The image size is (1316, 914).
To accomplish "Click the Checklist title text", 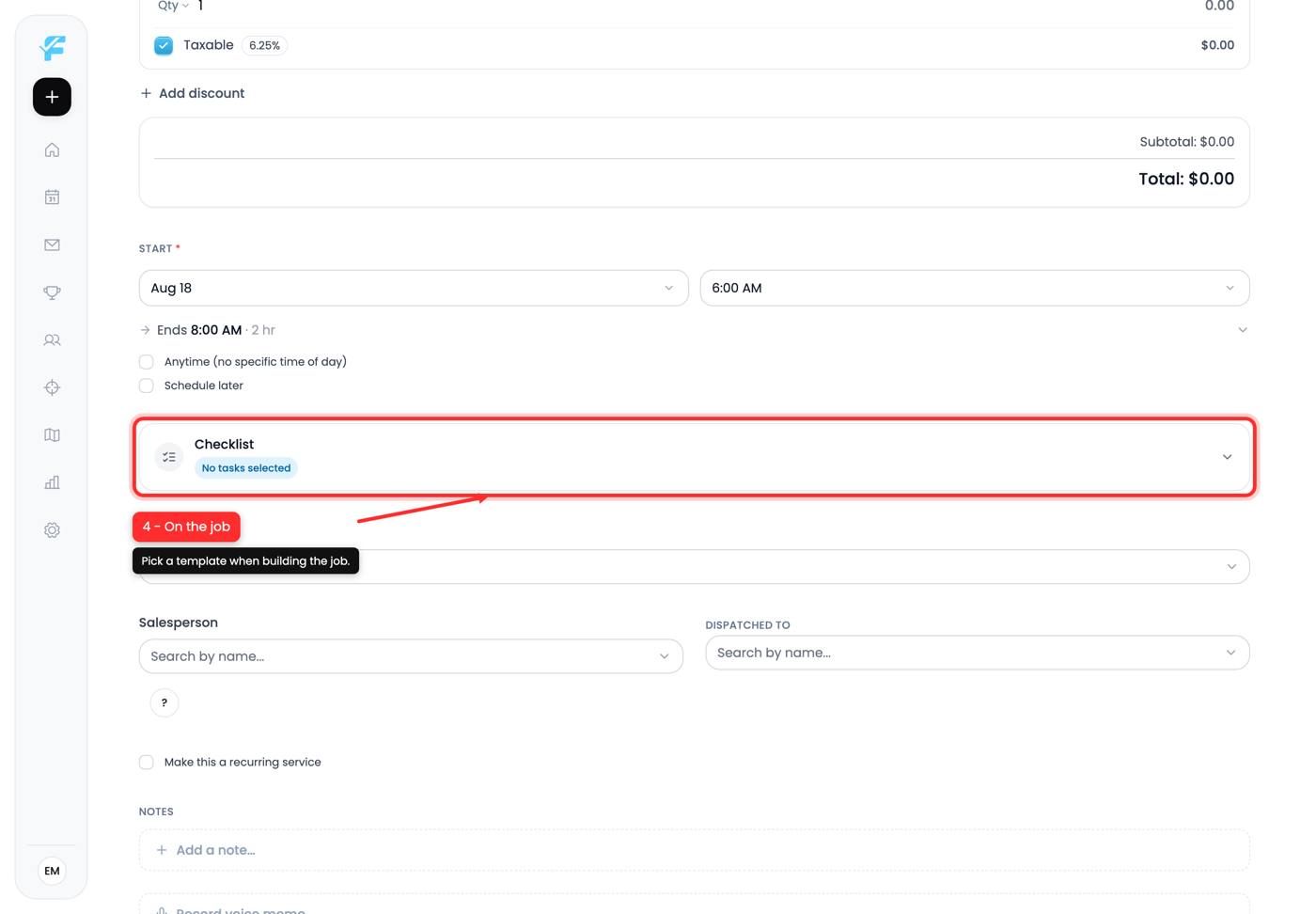I will coord(225,444).
